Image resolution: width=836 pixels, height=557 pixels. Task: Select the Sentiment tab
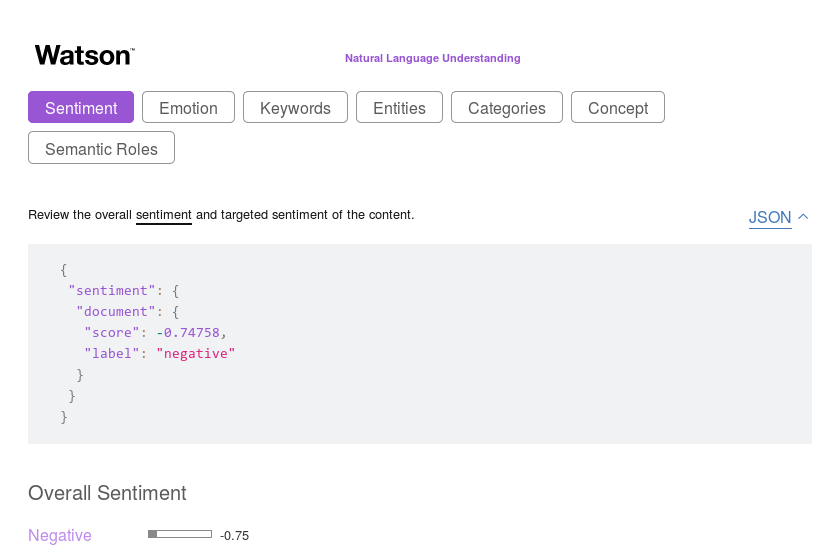pyautogui.click(x=81, y=107)
